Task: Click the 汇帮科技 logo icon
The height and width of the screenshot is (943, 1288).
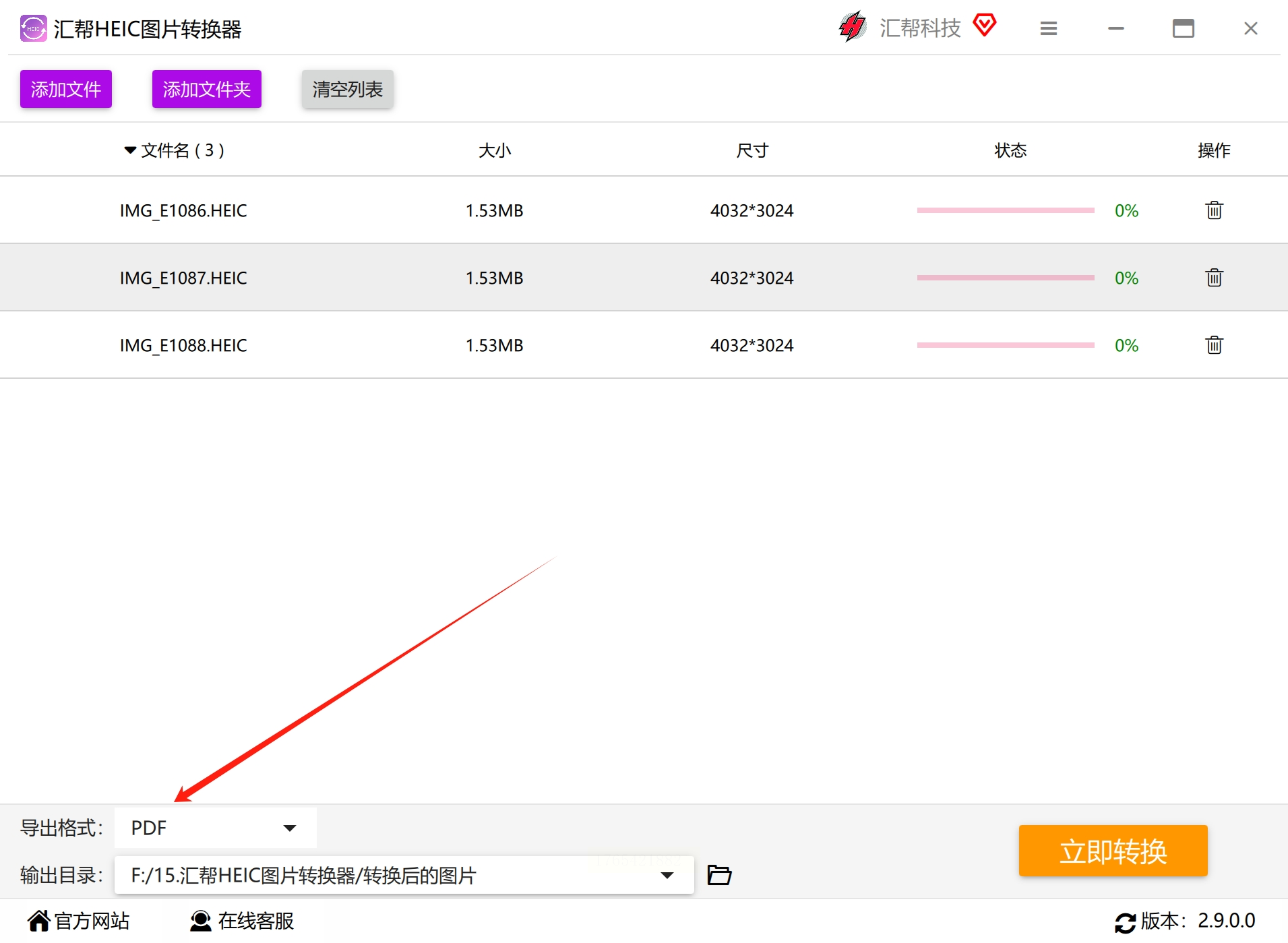Action: [853, 27]
